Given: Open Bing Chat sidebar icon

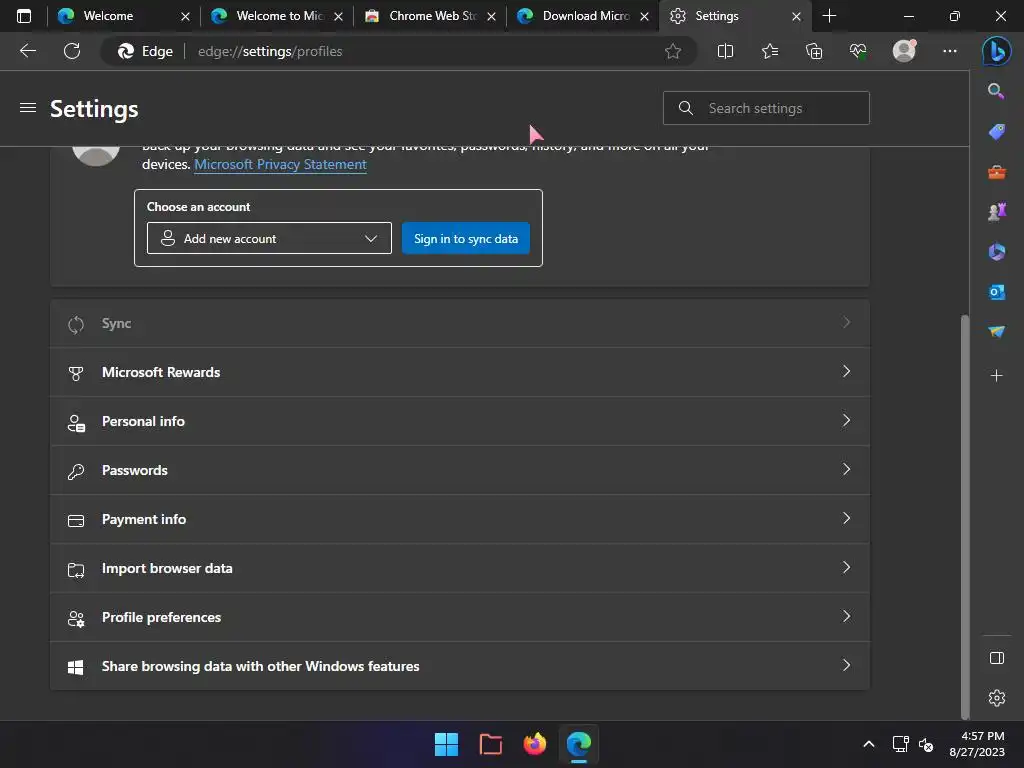Looking at the screenshot, I should point(997,51).
